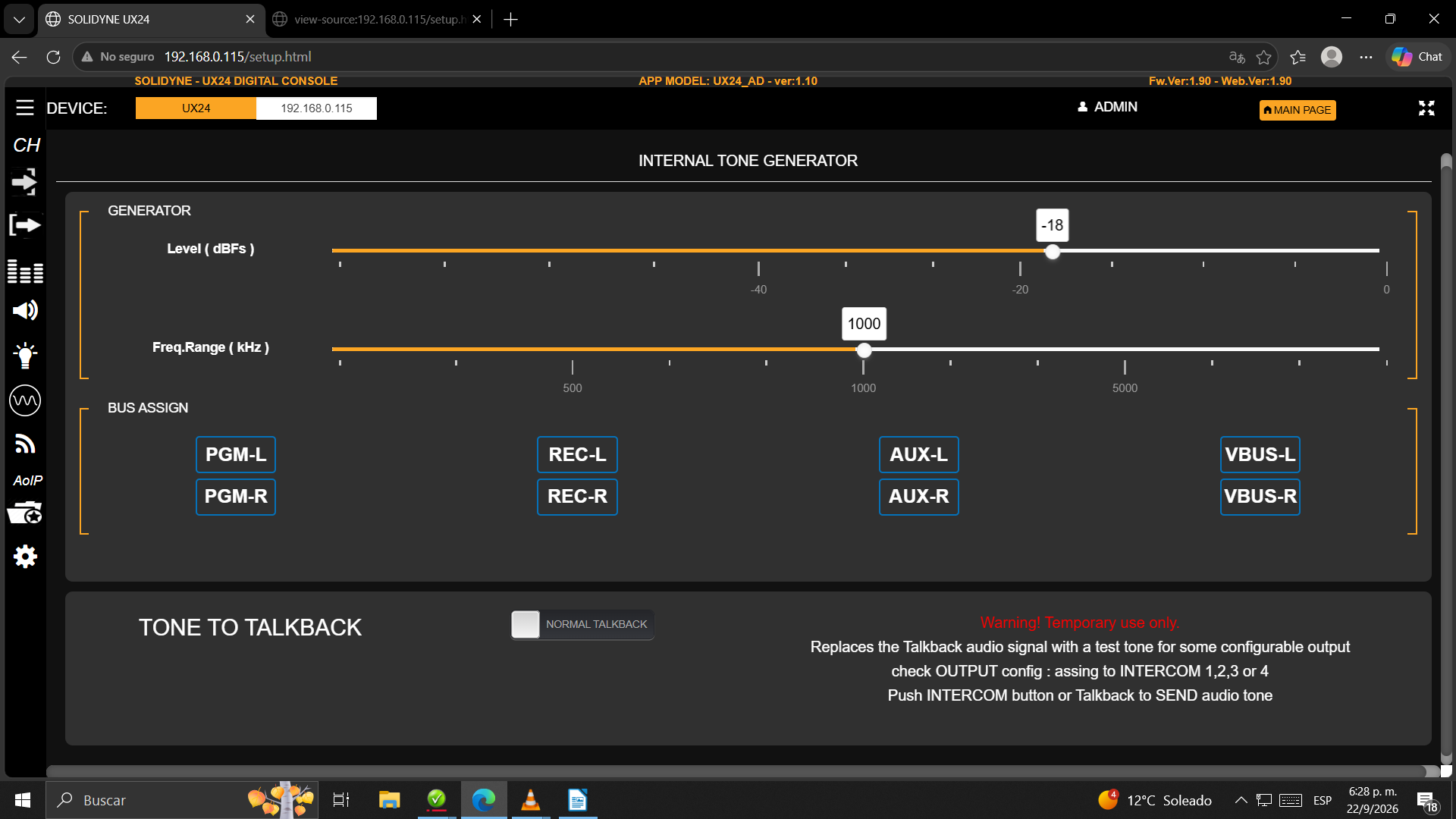This screenshot has width=1456, height=819.
Task: Open the browser tab list chevron
Action: pos(19,19)
